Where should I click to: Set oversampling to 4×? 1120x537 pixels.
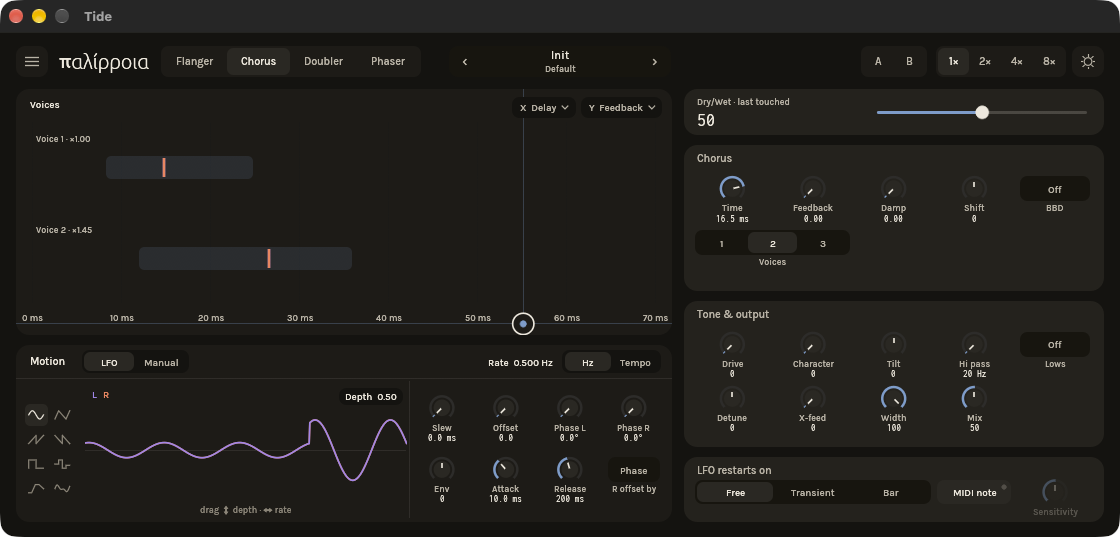click(x=1016, y=61)
